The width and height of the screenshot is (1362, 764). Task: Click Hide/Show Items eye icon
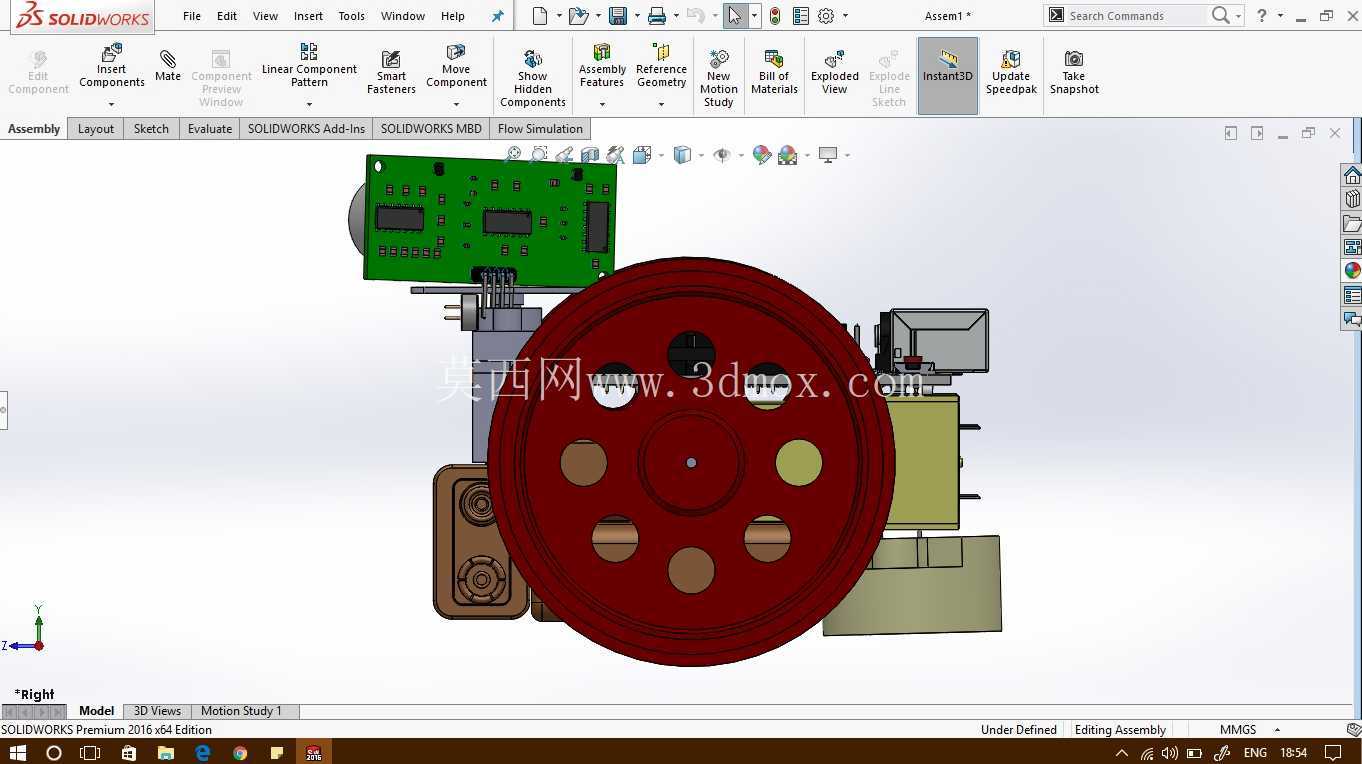point(722,154)
